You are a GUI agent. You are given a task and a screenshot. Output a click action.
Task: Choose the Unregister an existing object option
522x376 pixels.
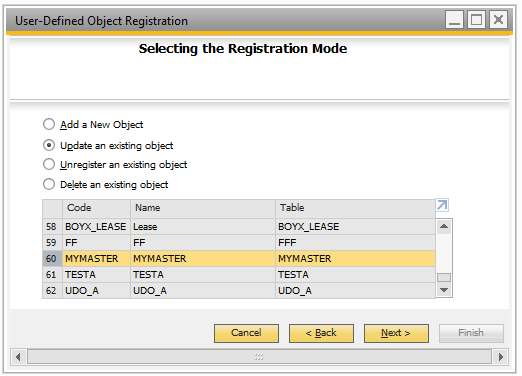coord(115,164)
